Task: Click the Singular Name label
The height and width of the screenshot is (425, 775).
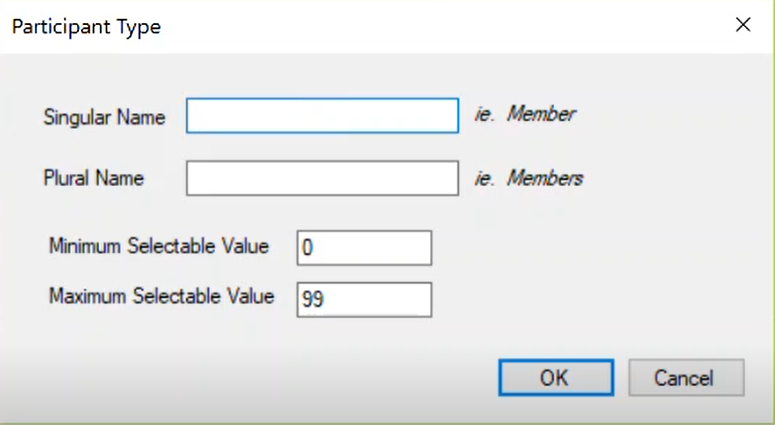Action: pos(104,118)
